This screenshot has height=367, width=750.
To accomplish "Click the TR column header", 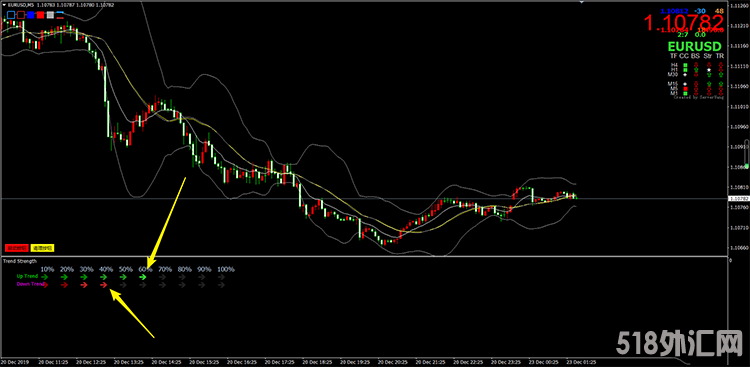I will pyautogui.click(x=720, y=56).
